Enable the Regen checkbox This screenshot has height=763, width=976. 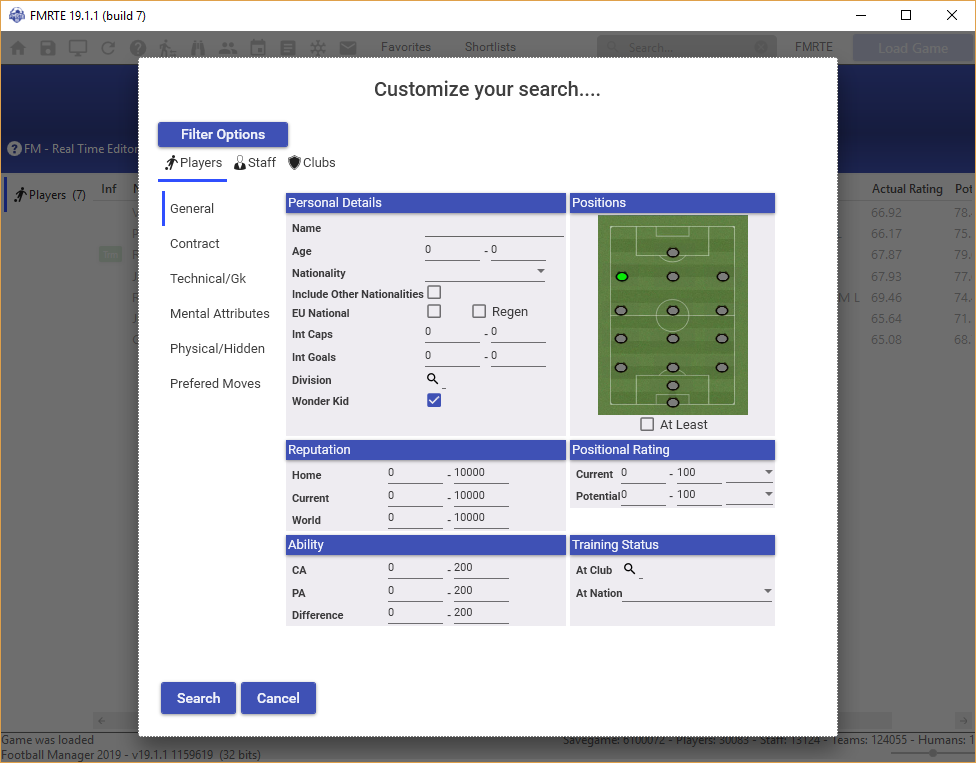479,311
